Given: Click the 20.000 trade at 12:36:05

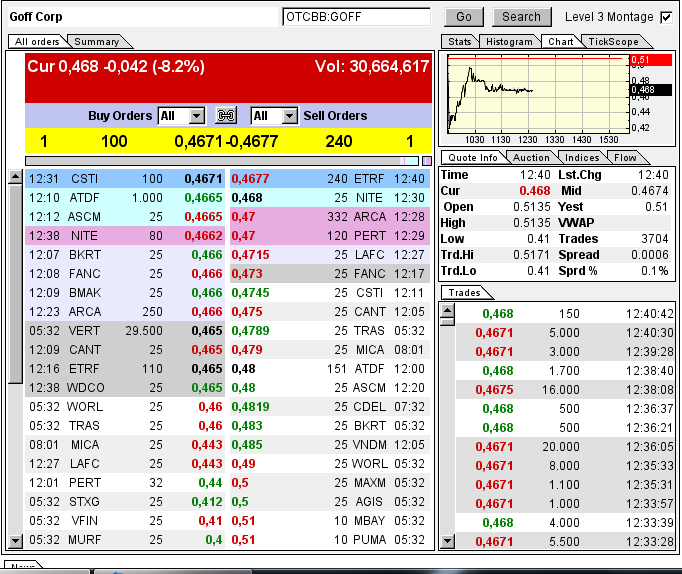Looking at the screenshot, I should click(565, 447).
